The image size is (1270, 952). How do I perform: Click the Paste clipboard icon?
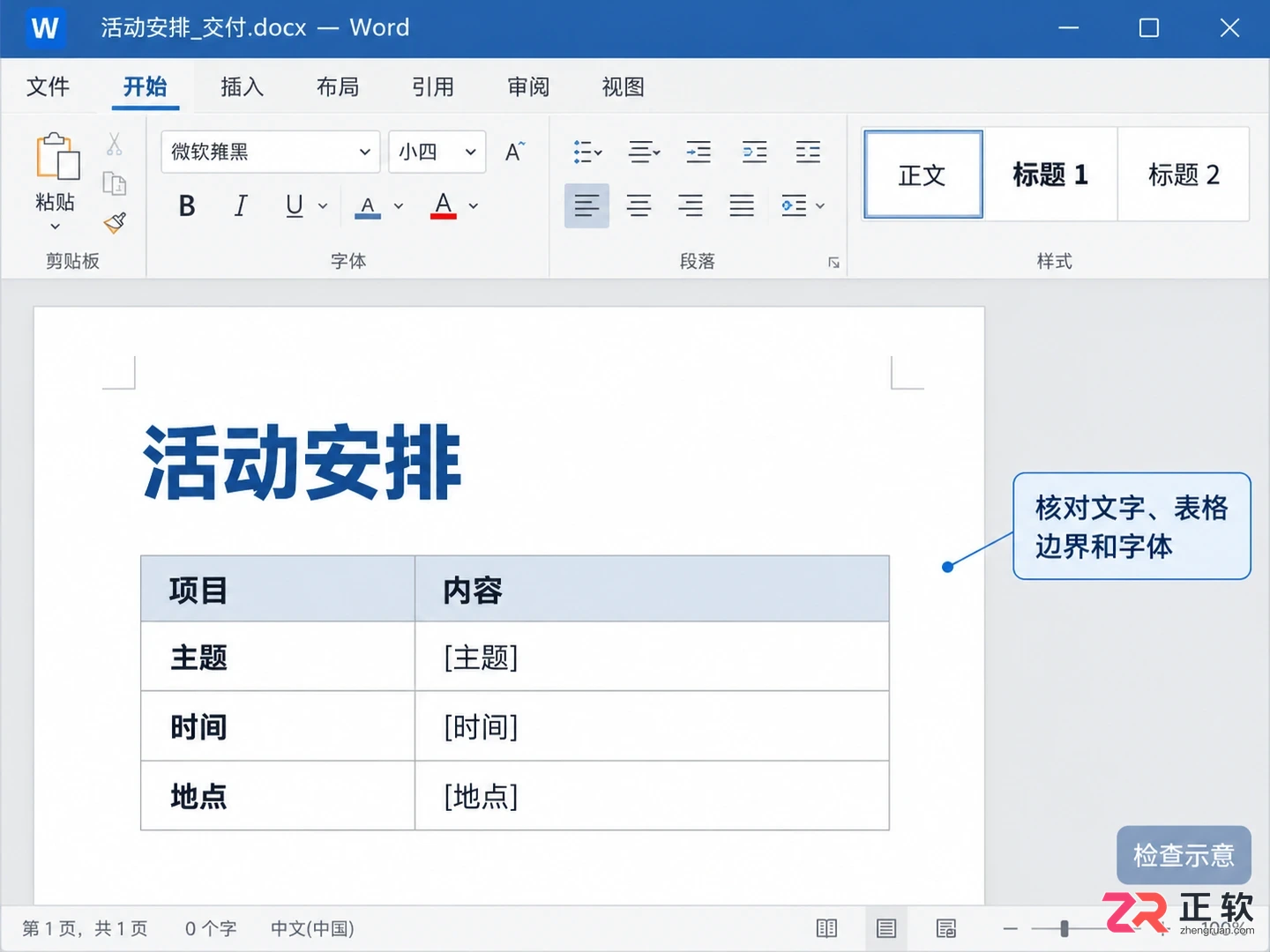[x=57, y=157]
